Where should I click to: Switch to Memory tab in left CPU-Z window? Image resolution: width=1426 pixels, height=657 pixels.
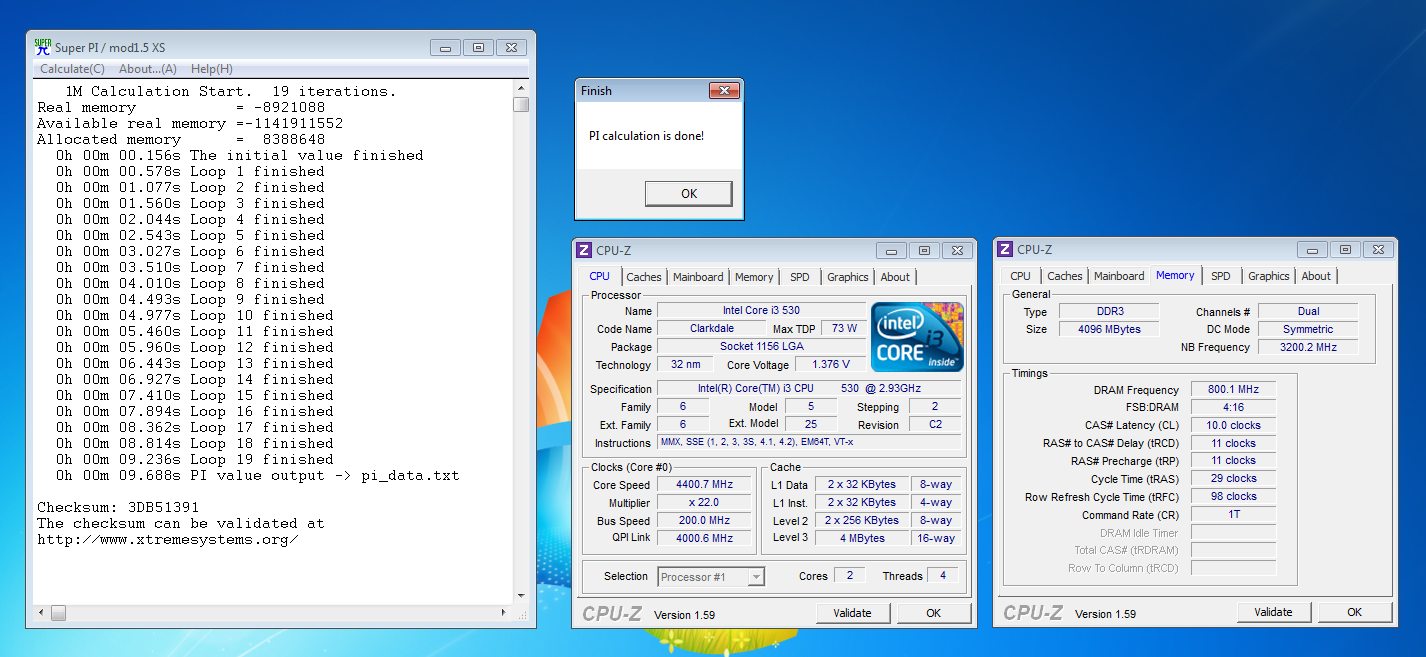pos(754,277)
